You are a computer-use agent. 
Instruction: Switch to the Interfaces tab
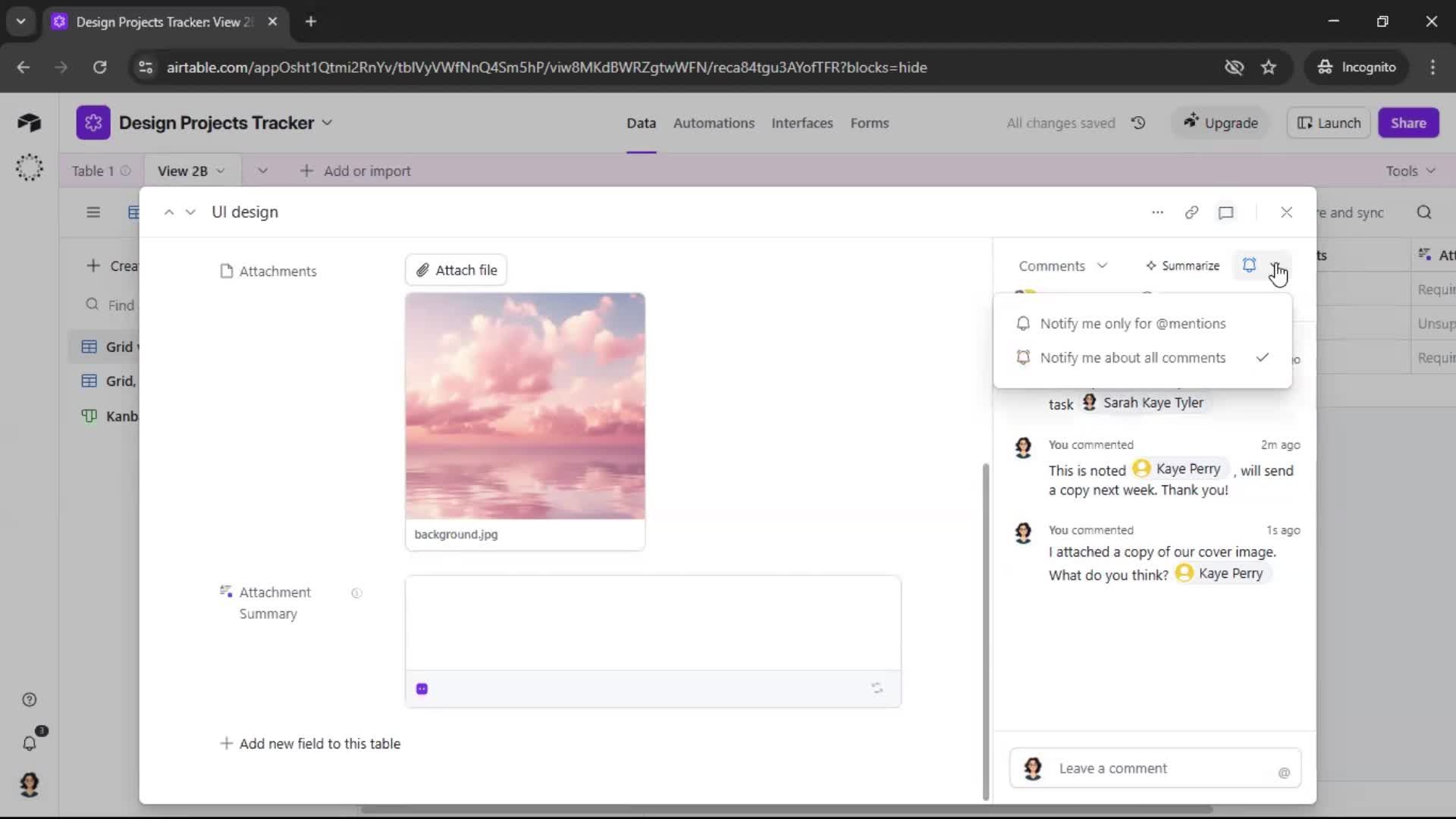[x=802, y=123]
